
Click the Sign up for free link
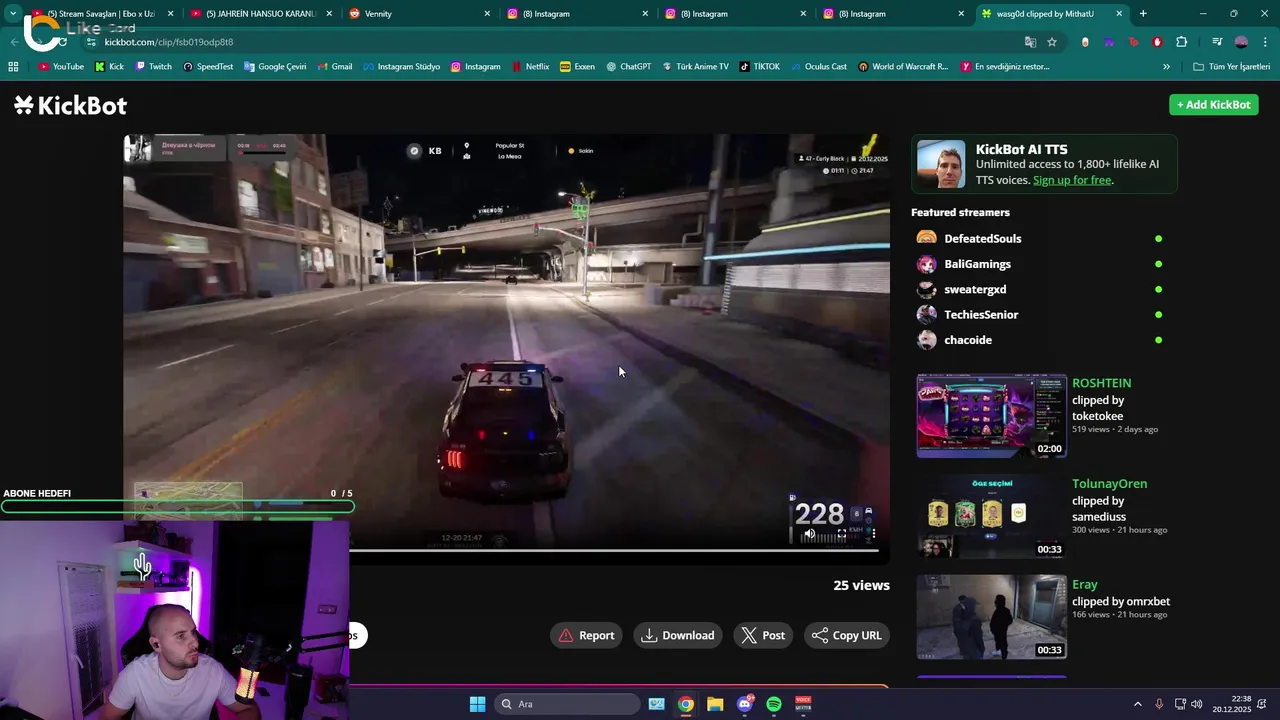(x=1072, y=180)
